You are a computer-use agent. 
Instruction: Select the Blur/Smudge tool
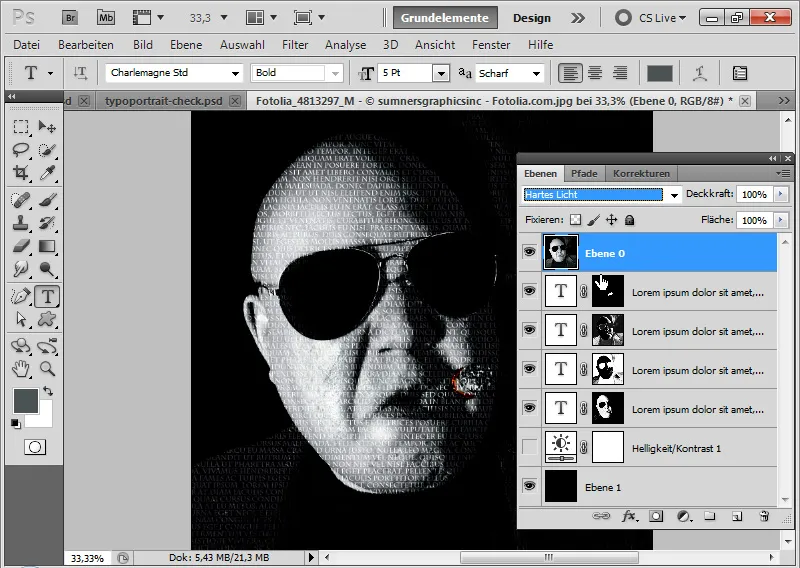21,268
